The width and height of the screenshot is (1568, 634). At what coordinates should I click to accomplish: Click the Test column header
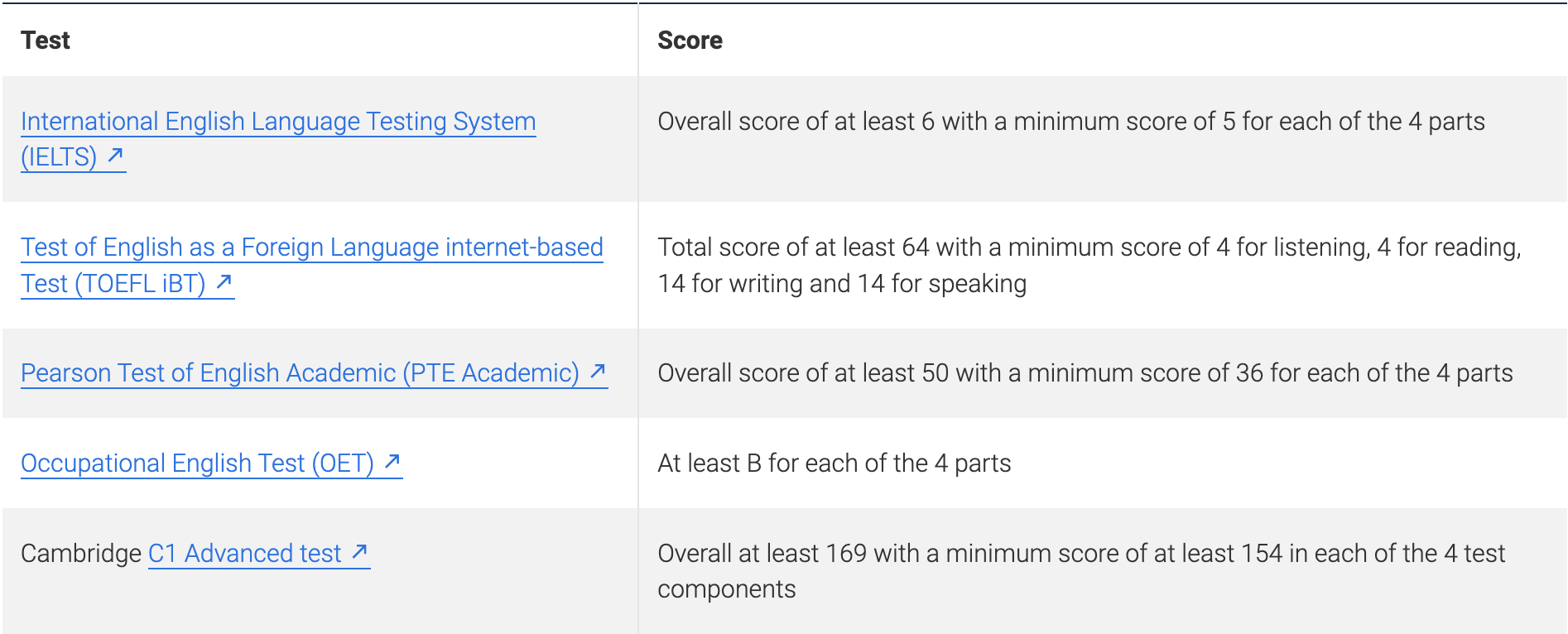[46, 41]
